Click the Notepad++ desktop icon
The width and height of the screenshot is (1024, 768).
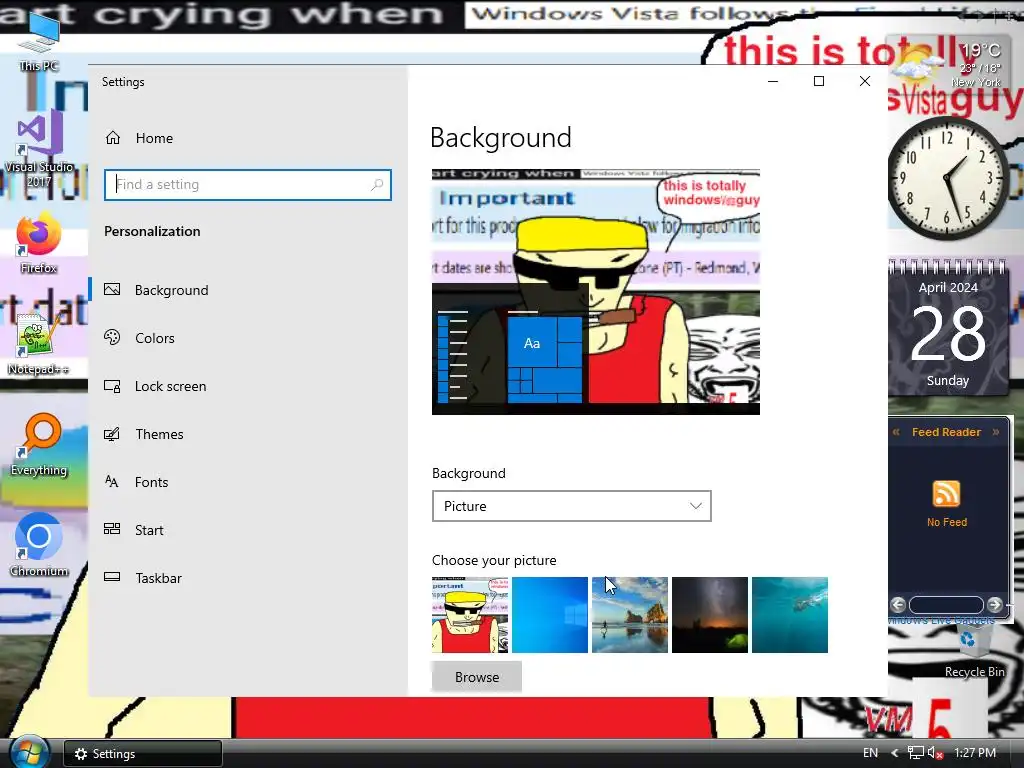(x=39, y=344)
